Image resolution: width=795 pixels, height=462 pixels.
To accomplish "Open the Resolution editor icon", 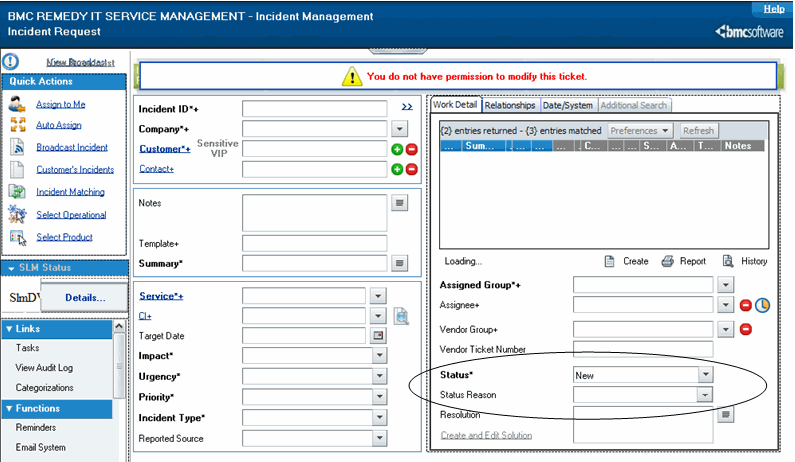I will tap(726, 415).
